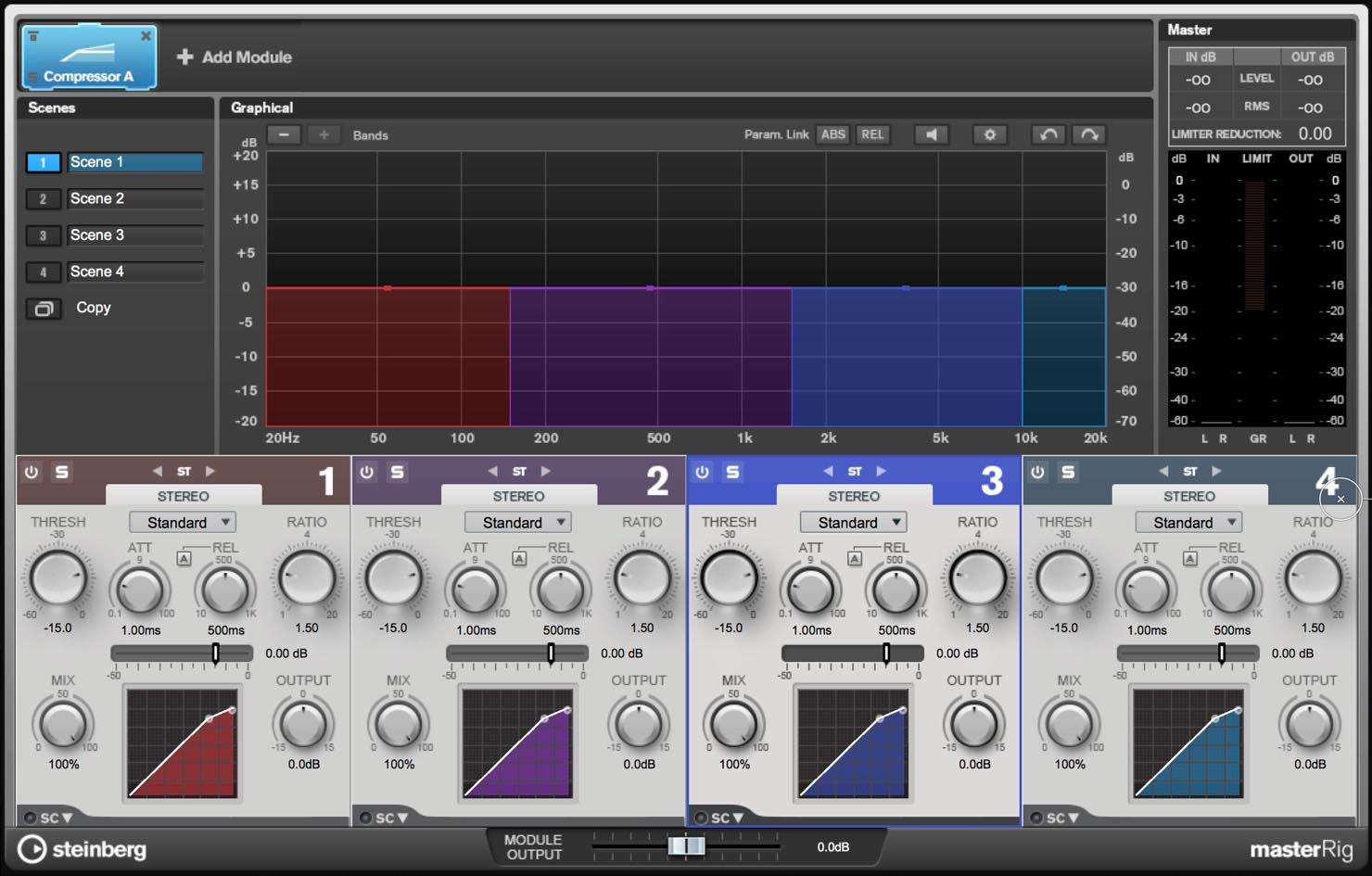Solo band 2 with the S button

pyautogui.click(x=398, y=472)
